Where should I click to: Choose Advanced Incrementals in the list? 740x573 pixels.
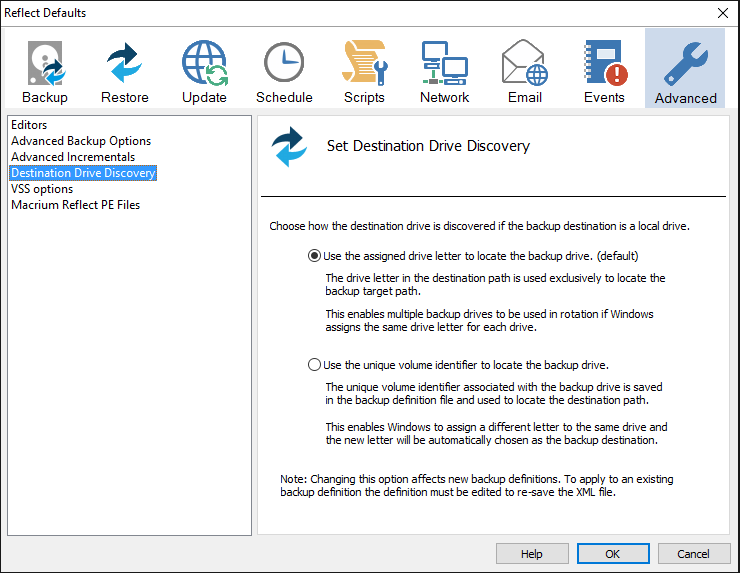pos(73,157)
